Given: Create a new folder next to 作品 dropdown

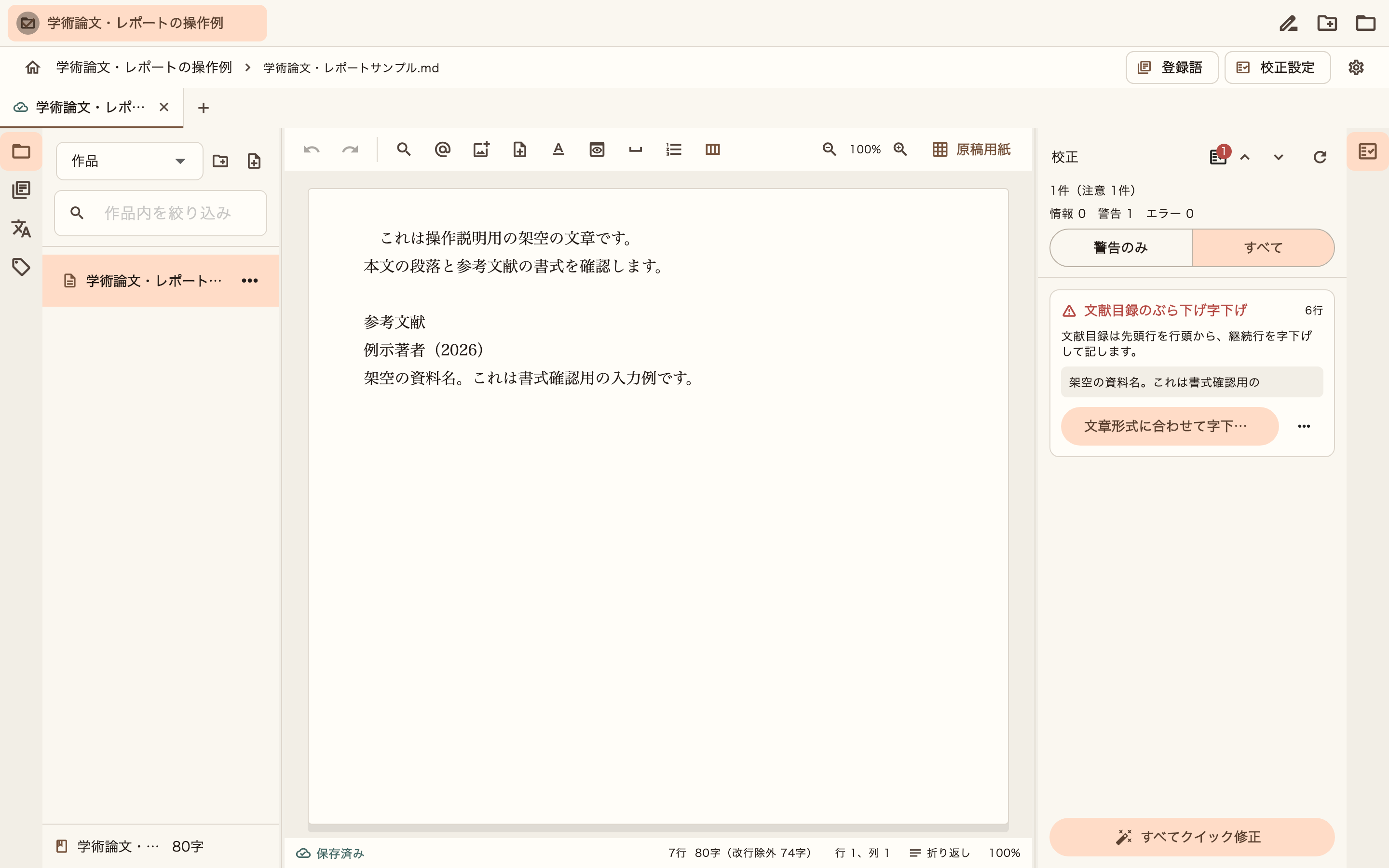Looking at the screenshot, I should point(220,161).
